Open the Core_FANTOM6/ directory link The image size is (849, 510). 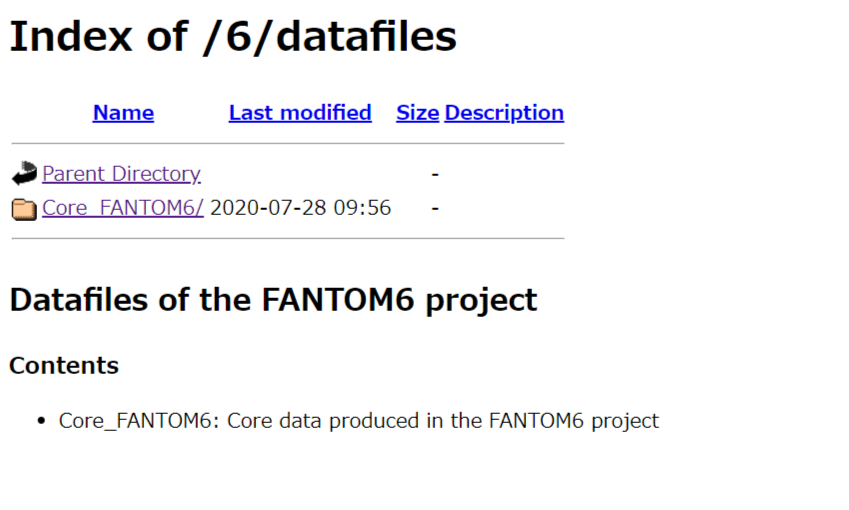click(123, 208)
